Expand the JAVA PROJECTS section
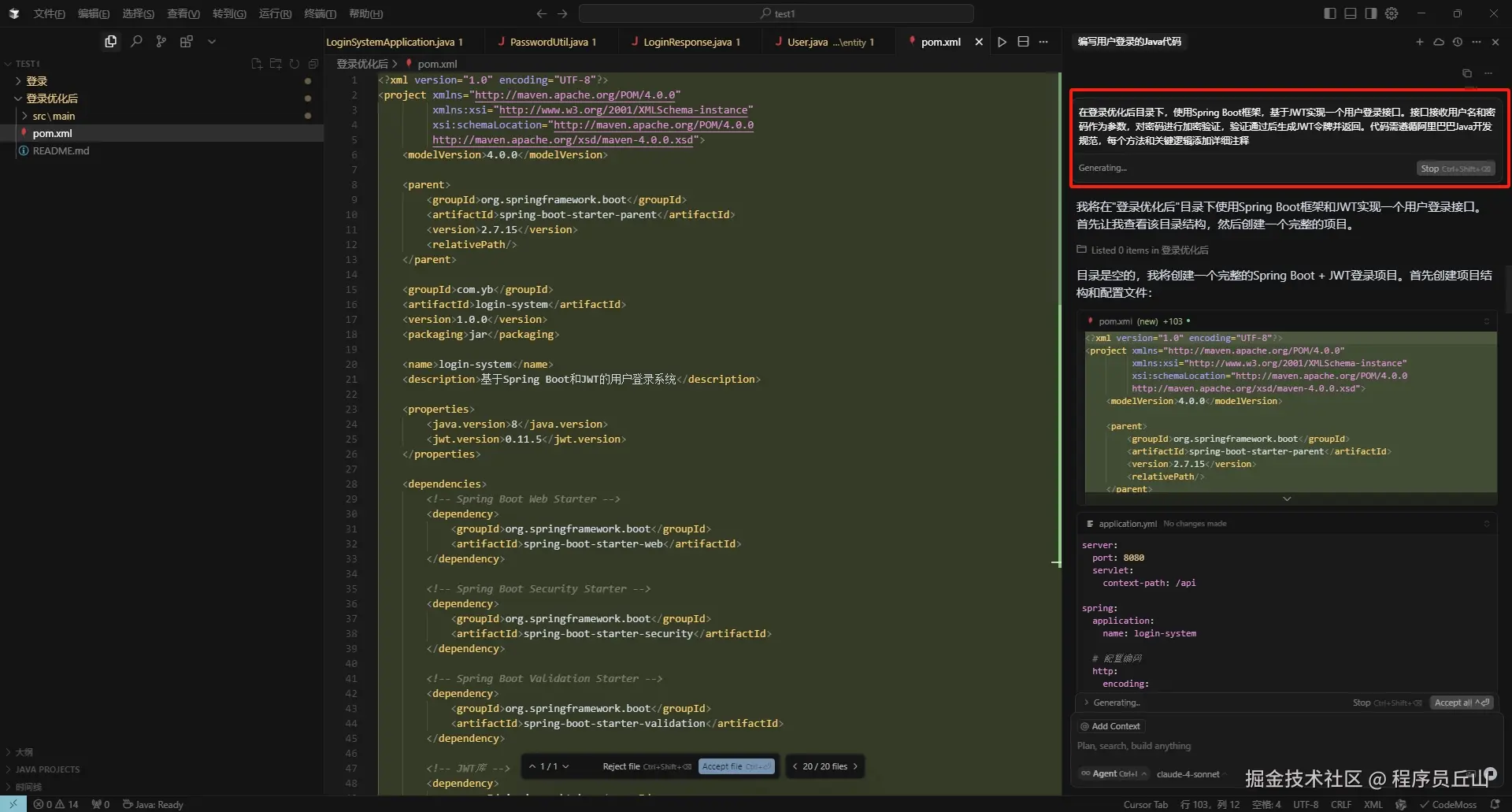The height and width of the screenshot is (812, 1512). click(x=47, y=769)
